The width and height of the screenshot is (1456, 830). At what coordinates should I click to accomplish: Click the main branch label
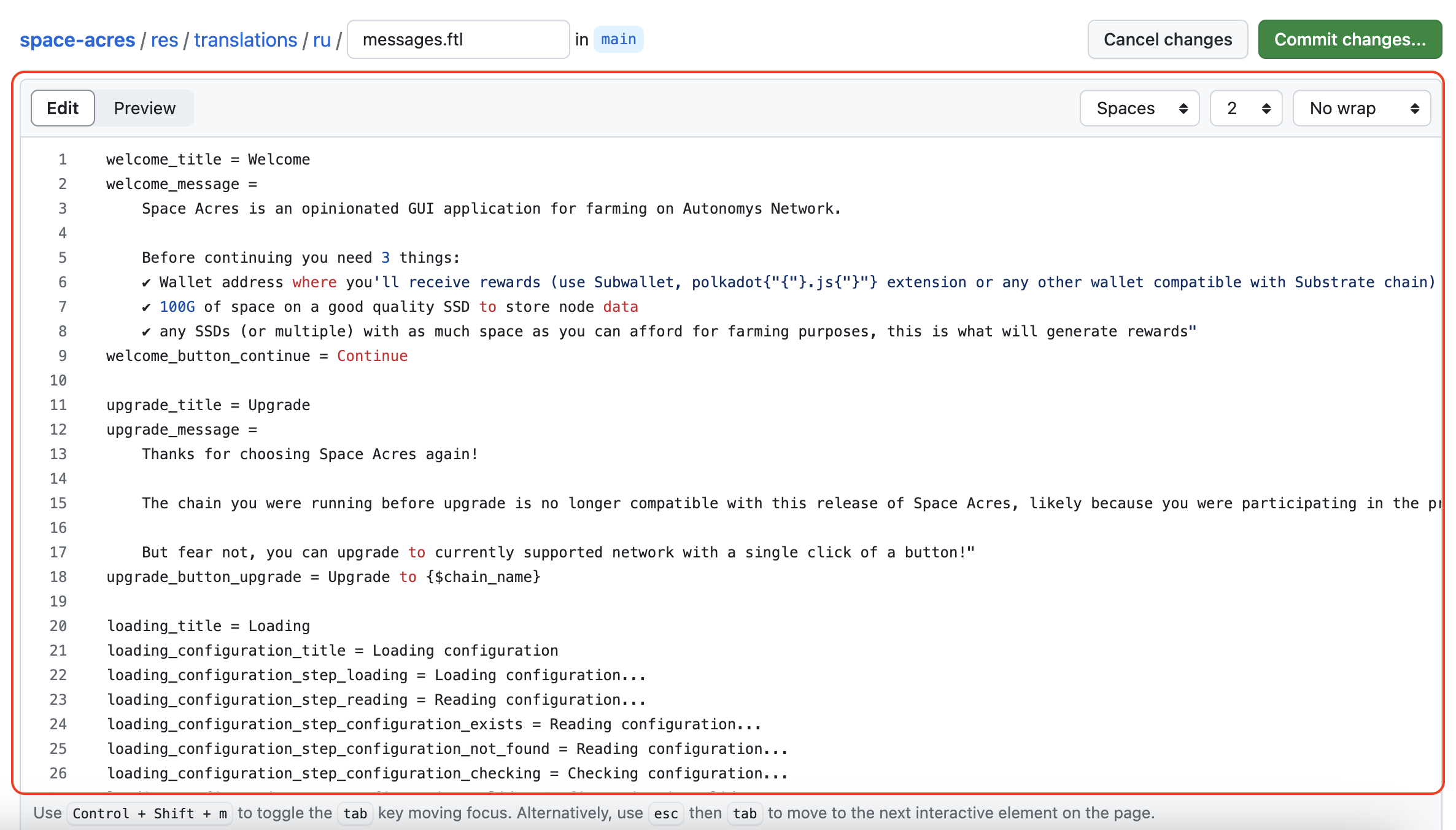pos(618,39)
